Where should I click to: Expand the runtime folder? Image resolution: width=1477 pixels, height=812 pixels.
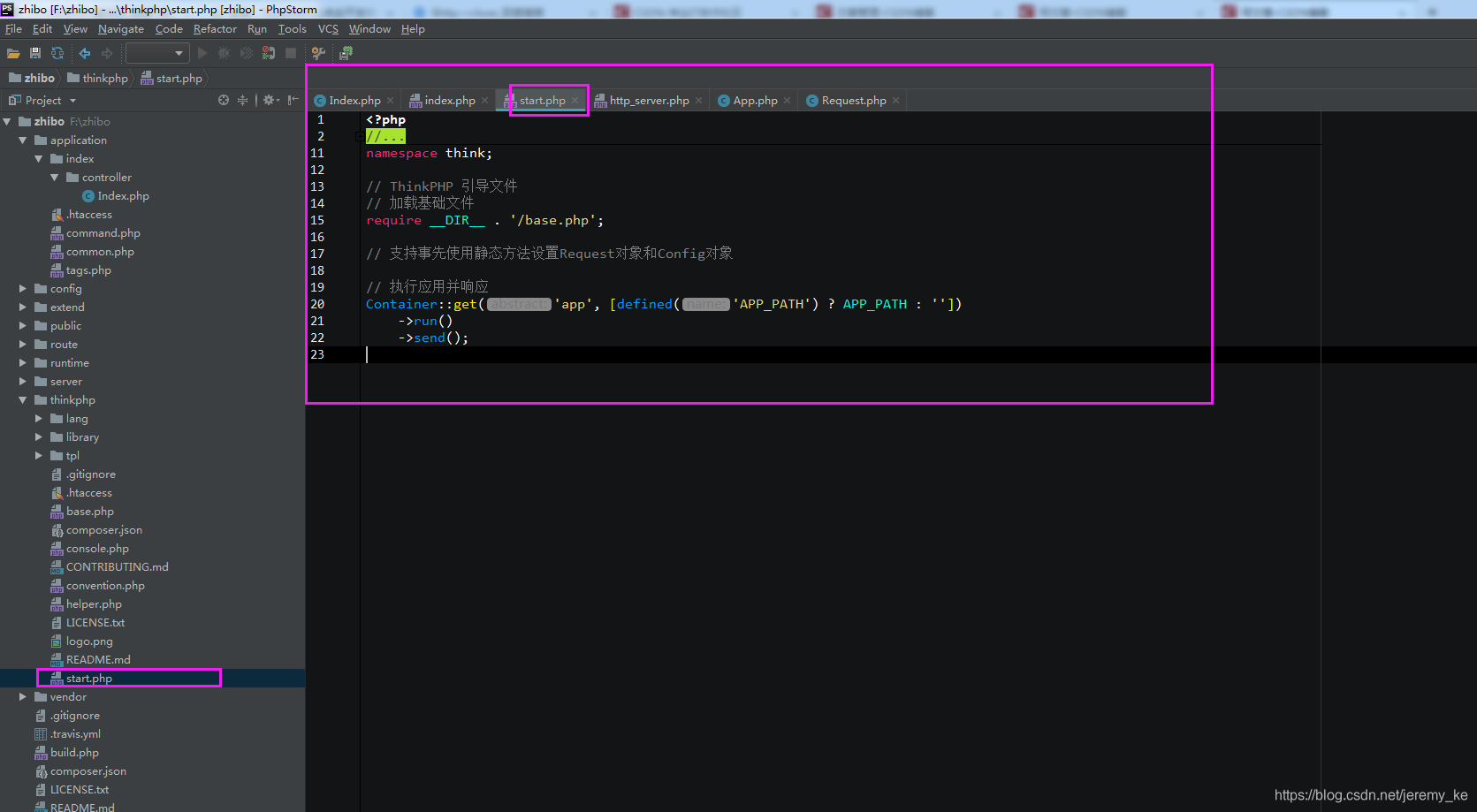click(23, 363)
